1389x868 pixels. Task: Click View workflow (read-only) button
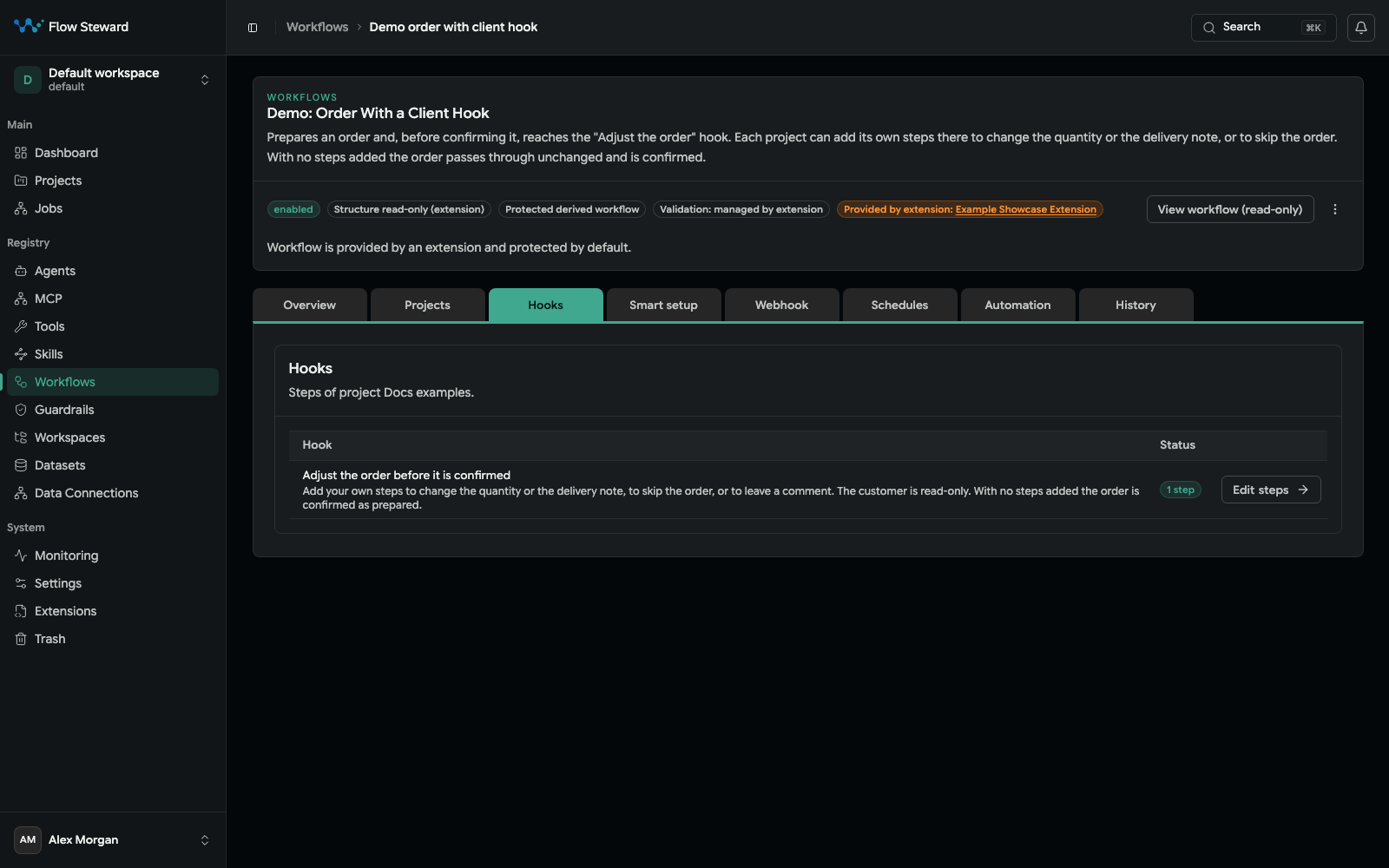pos(1230,209)
